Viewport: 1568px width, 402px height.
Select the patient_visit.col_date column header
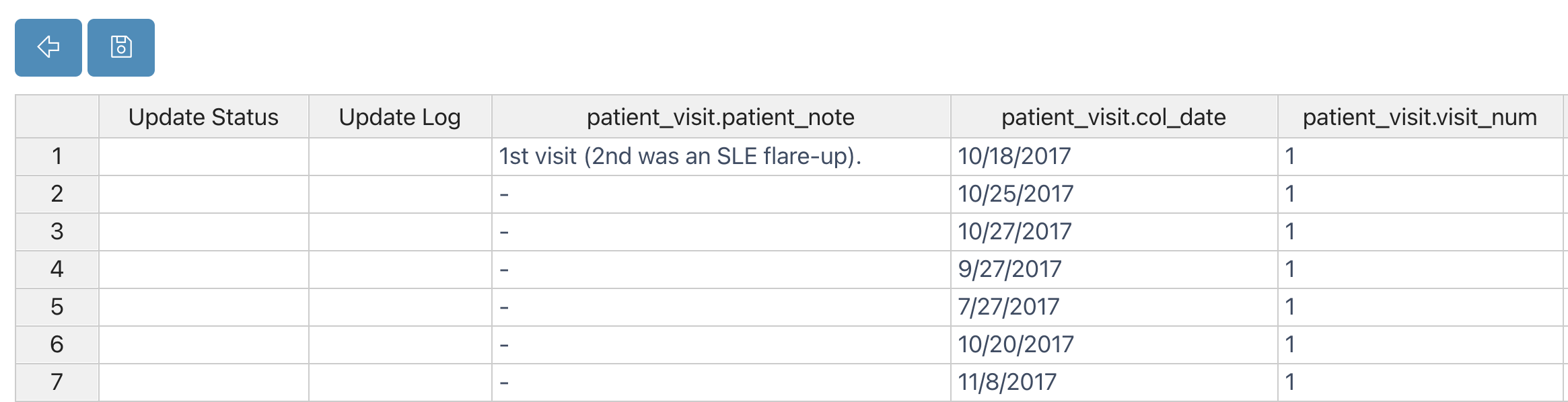[x=1114, y=117]
